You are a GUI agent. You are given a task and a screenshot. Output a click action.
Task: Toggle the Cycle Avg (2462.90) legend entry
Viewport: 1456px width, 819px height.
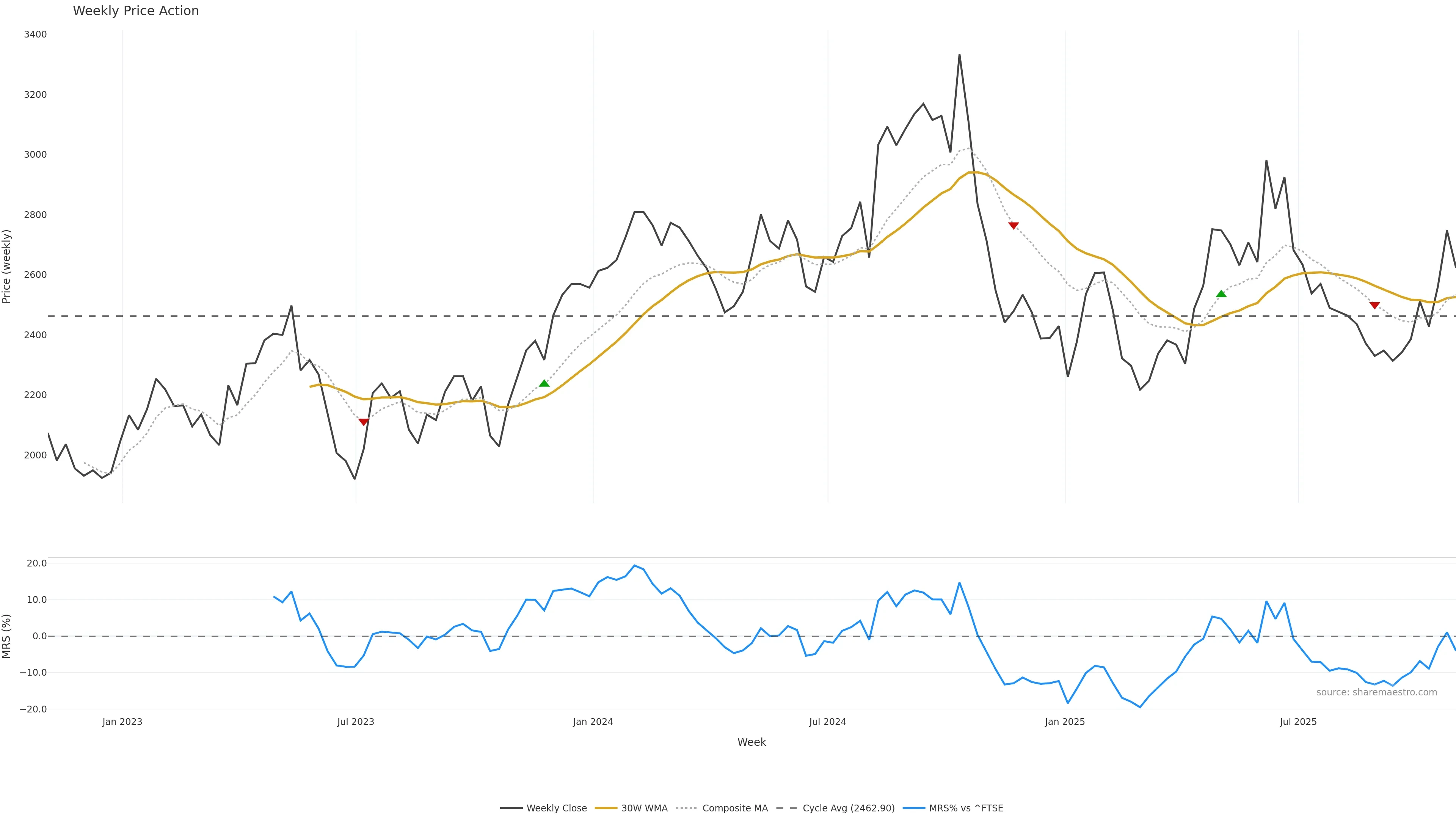click(849, 808)
